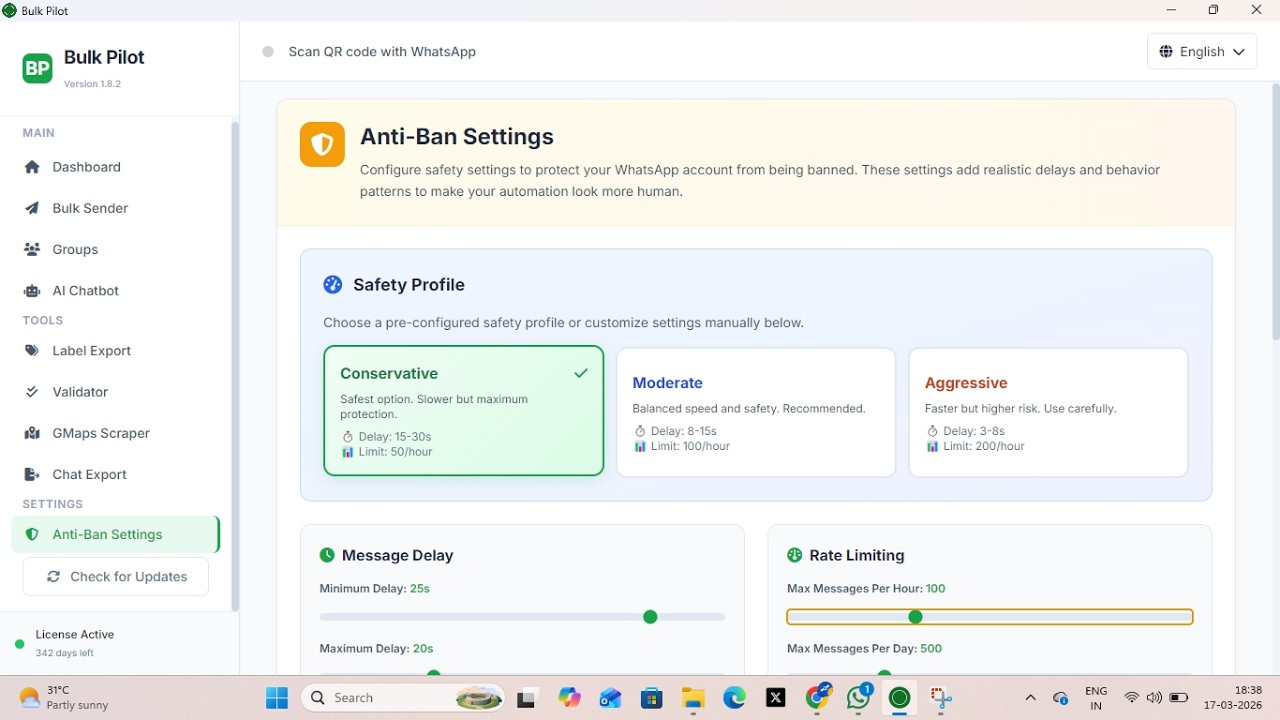This screenshot has width=1280, height=720.
Task: Open the Validator tool
Action: tap(116, 392)
